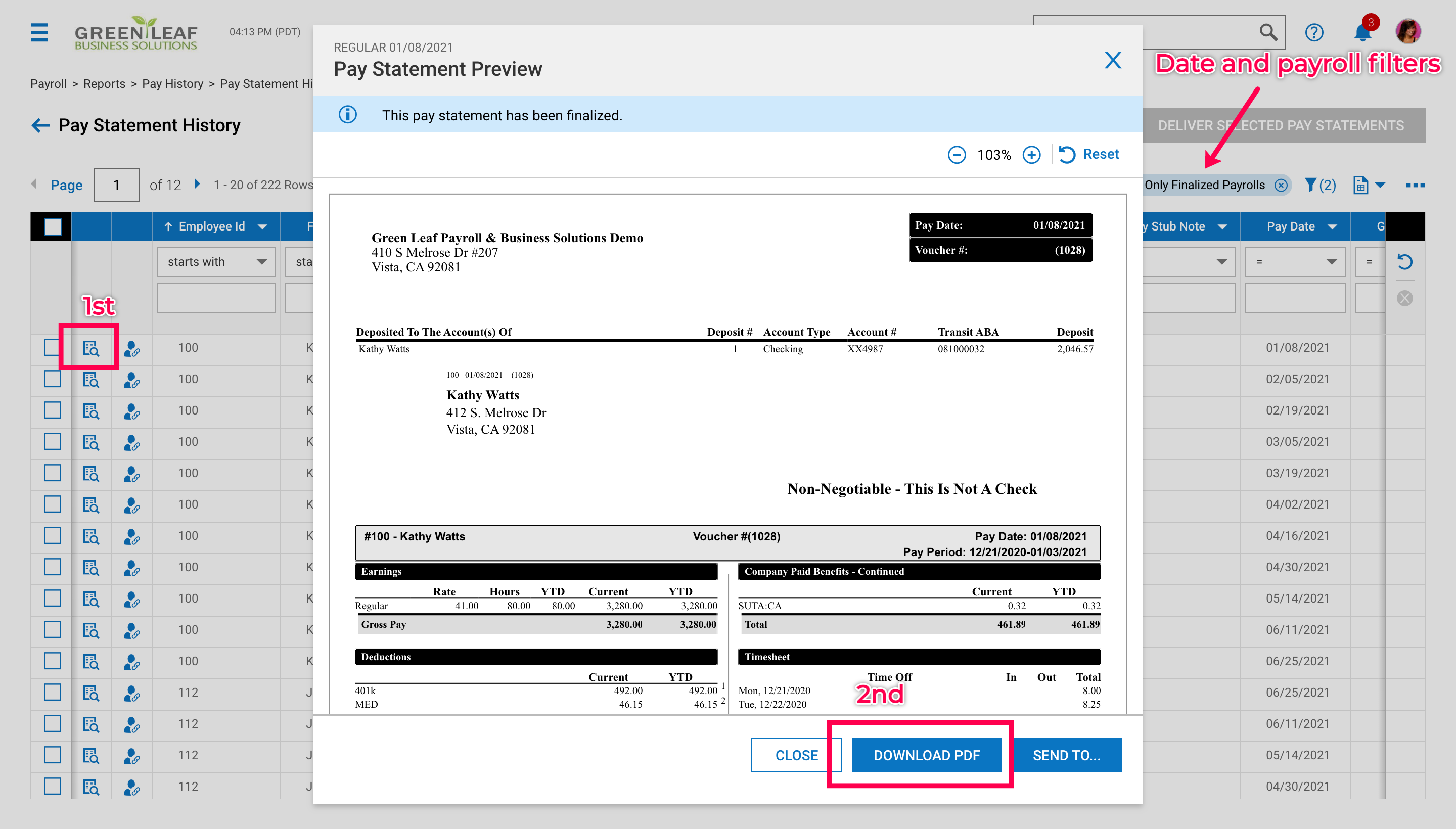Check the row checkbox for pay date 02/19/2021

click(53, 410)
